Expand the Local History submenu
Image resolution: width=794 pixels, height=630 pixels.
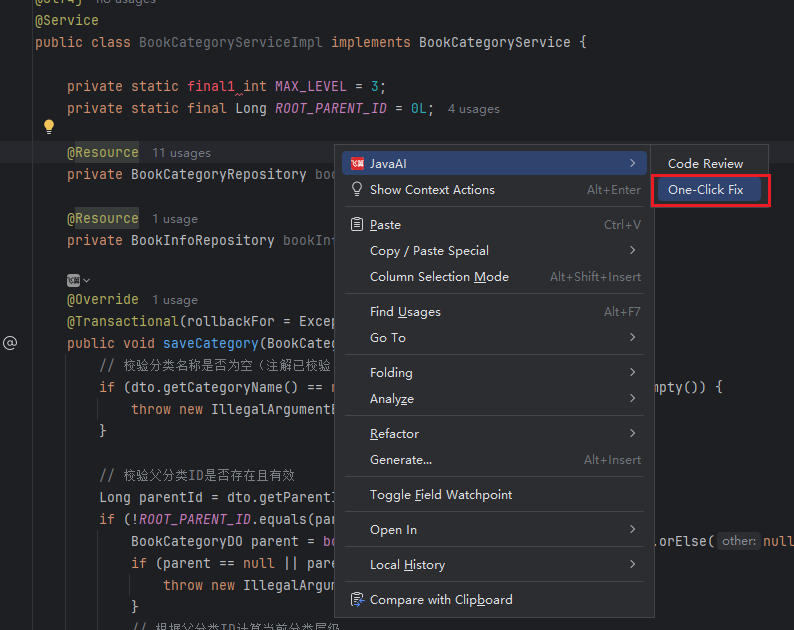pos(632,565)
